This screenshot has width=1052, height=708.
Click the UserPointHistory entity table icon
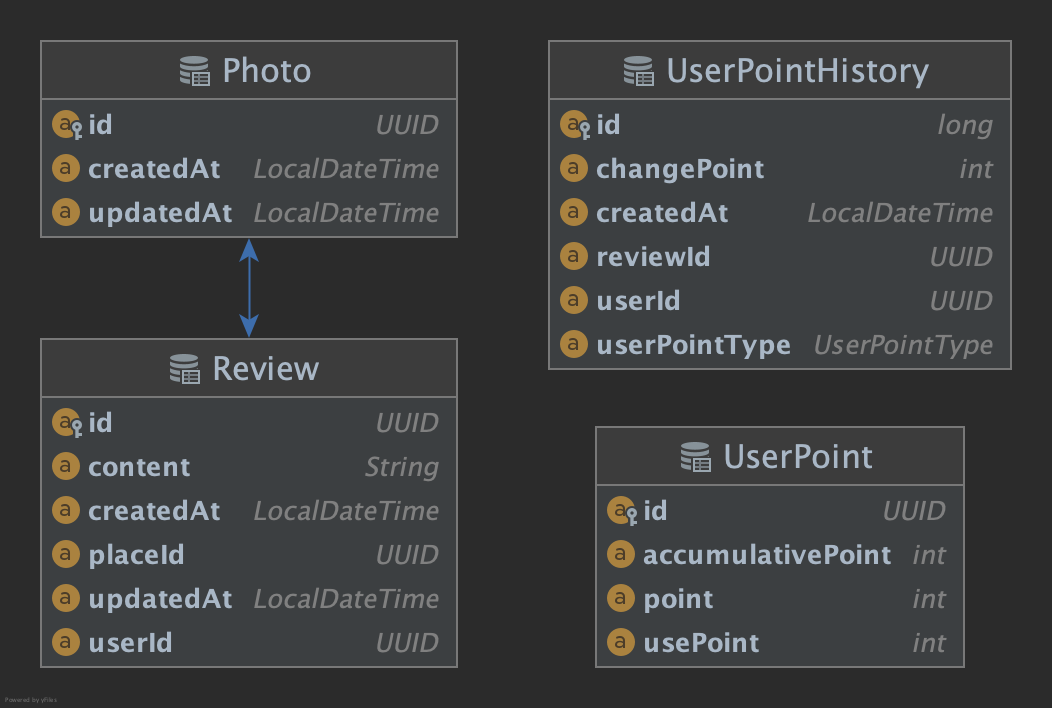(638, 71)
